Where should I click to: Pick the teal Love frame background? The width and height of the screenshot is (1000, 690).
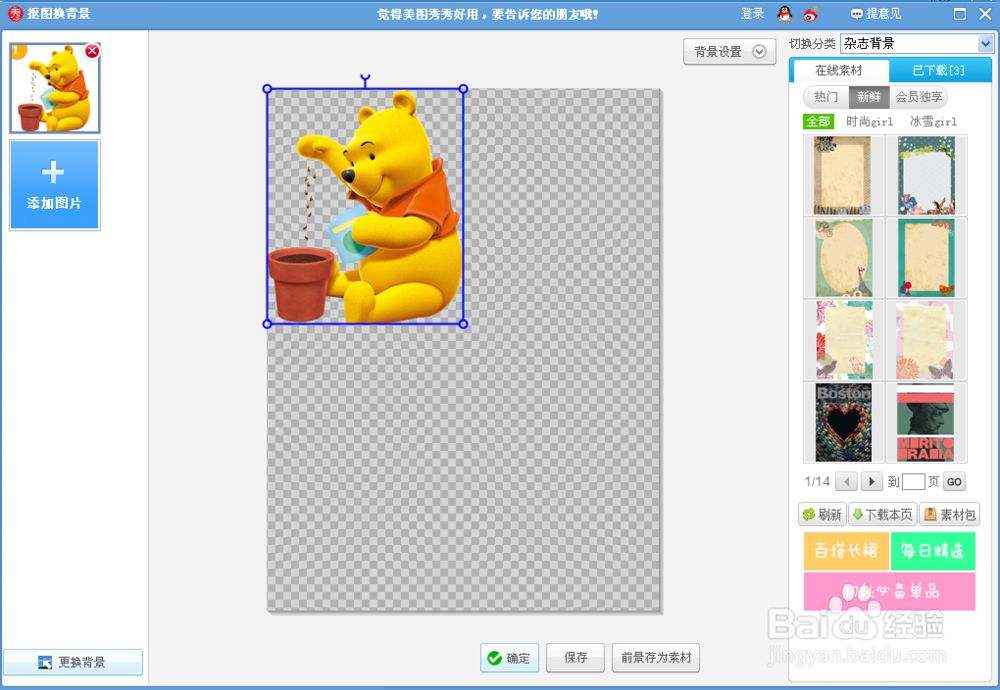tap(926, 258)
